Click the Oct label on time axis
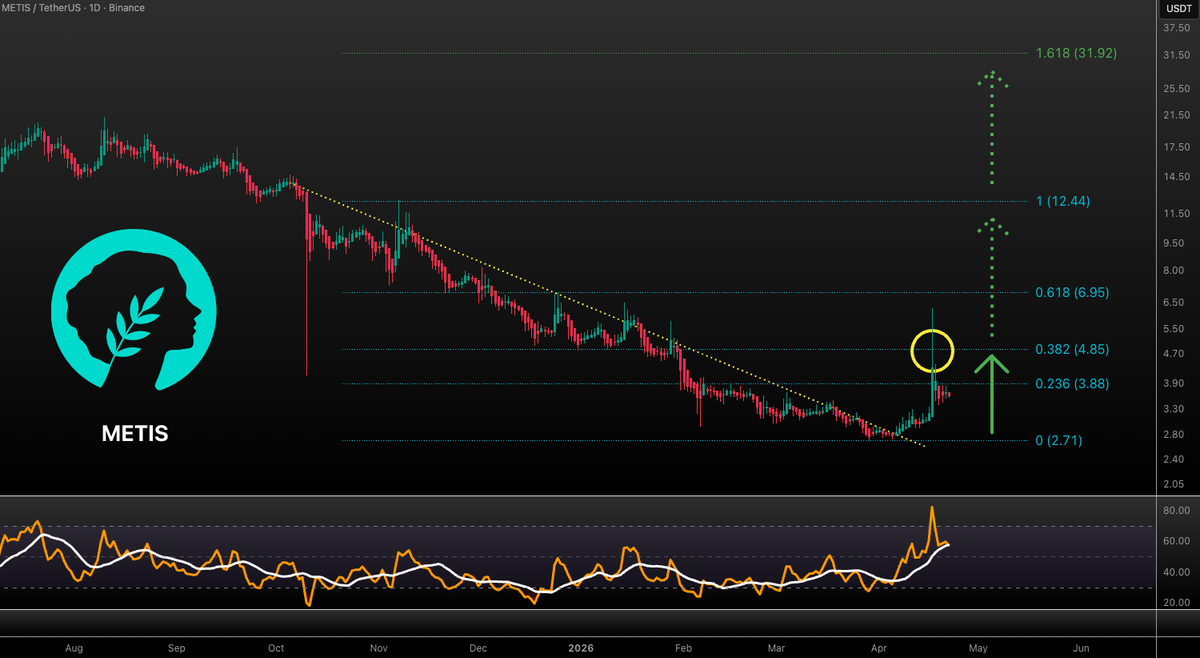The height and width of the screenshot is (658, 1200). coord(278,648)
